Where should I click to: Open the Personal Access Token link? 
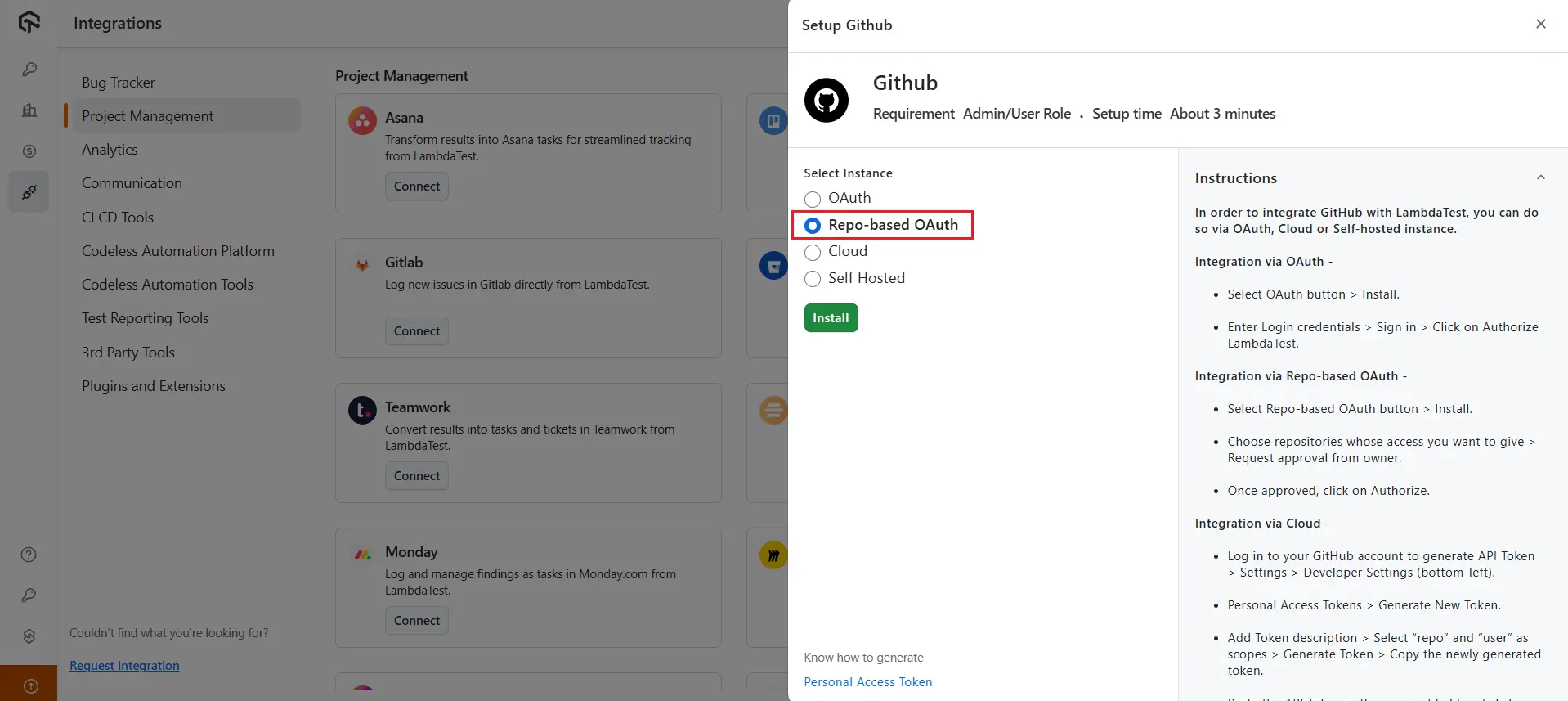867,682
